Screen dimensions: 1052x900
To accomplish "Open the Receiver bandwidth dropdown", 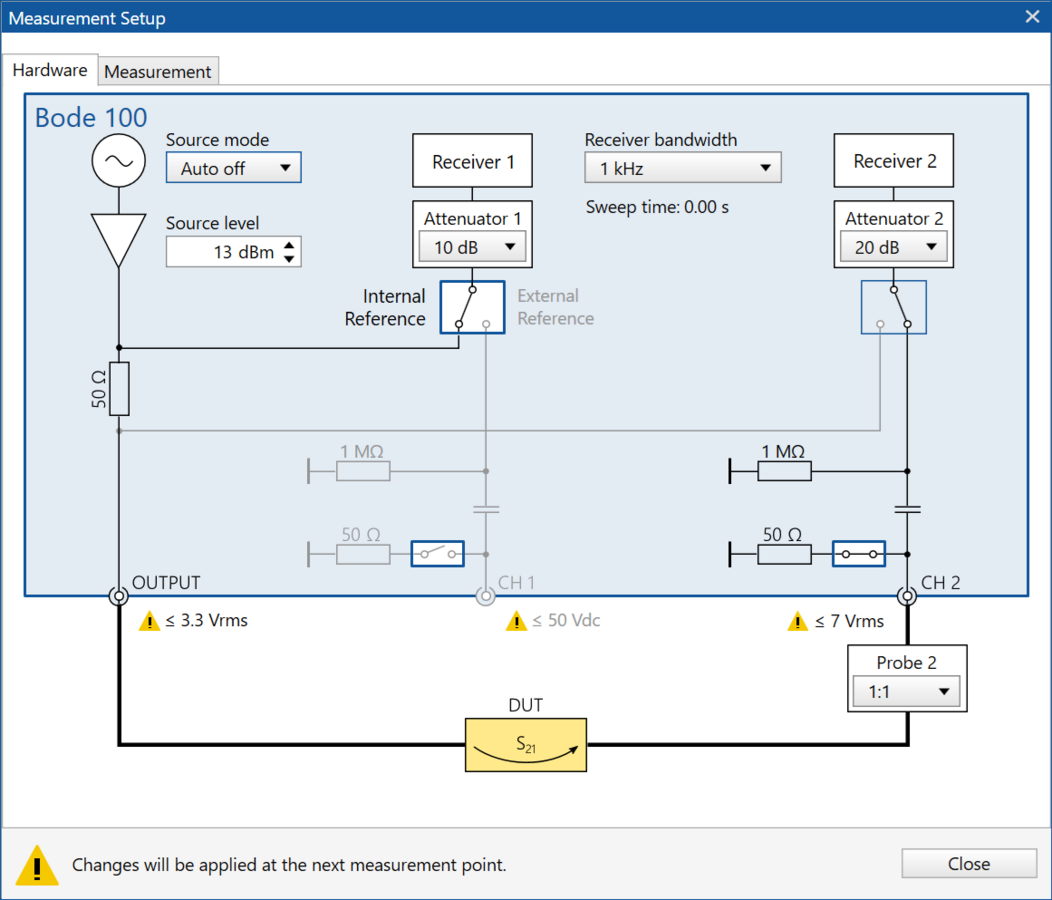I will [x=682, y=168].
